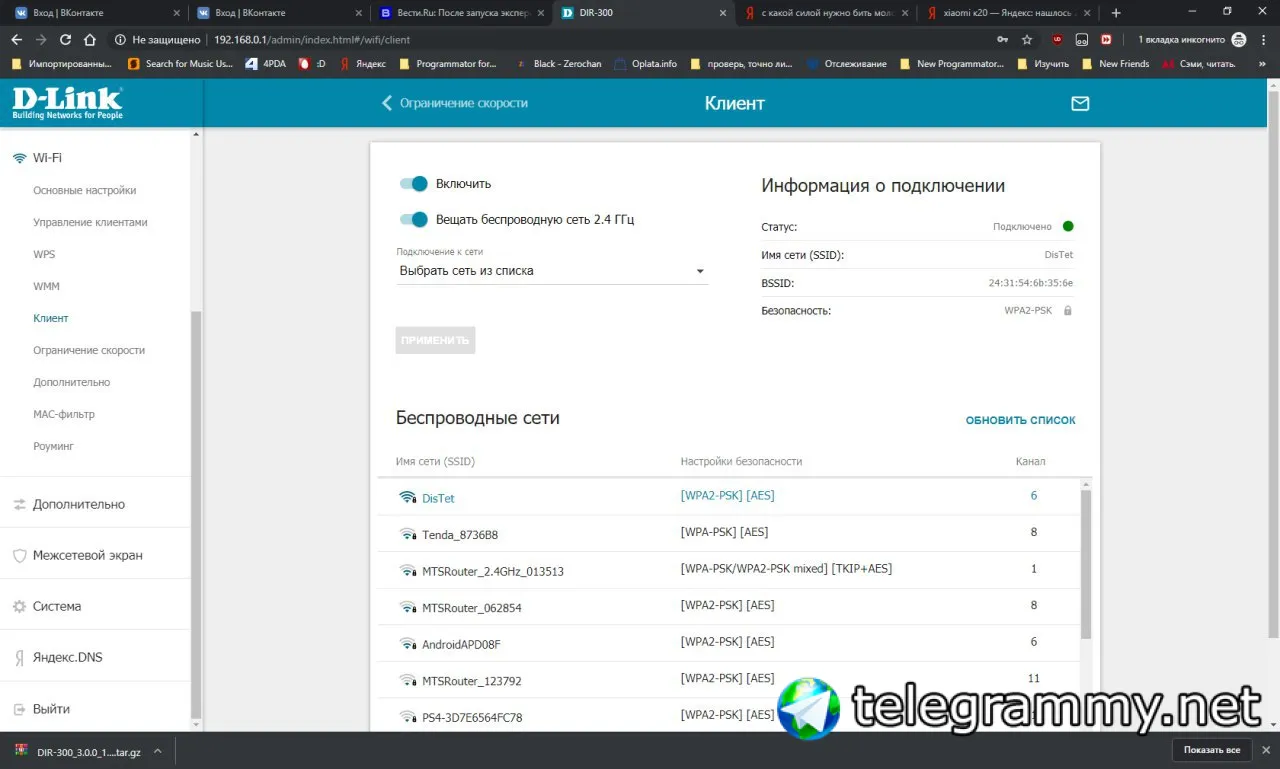Open Основные настройки in Wi-Fi menu

pos(85,190)
